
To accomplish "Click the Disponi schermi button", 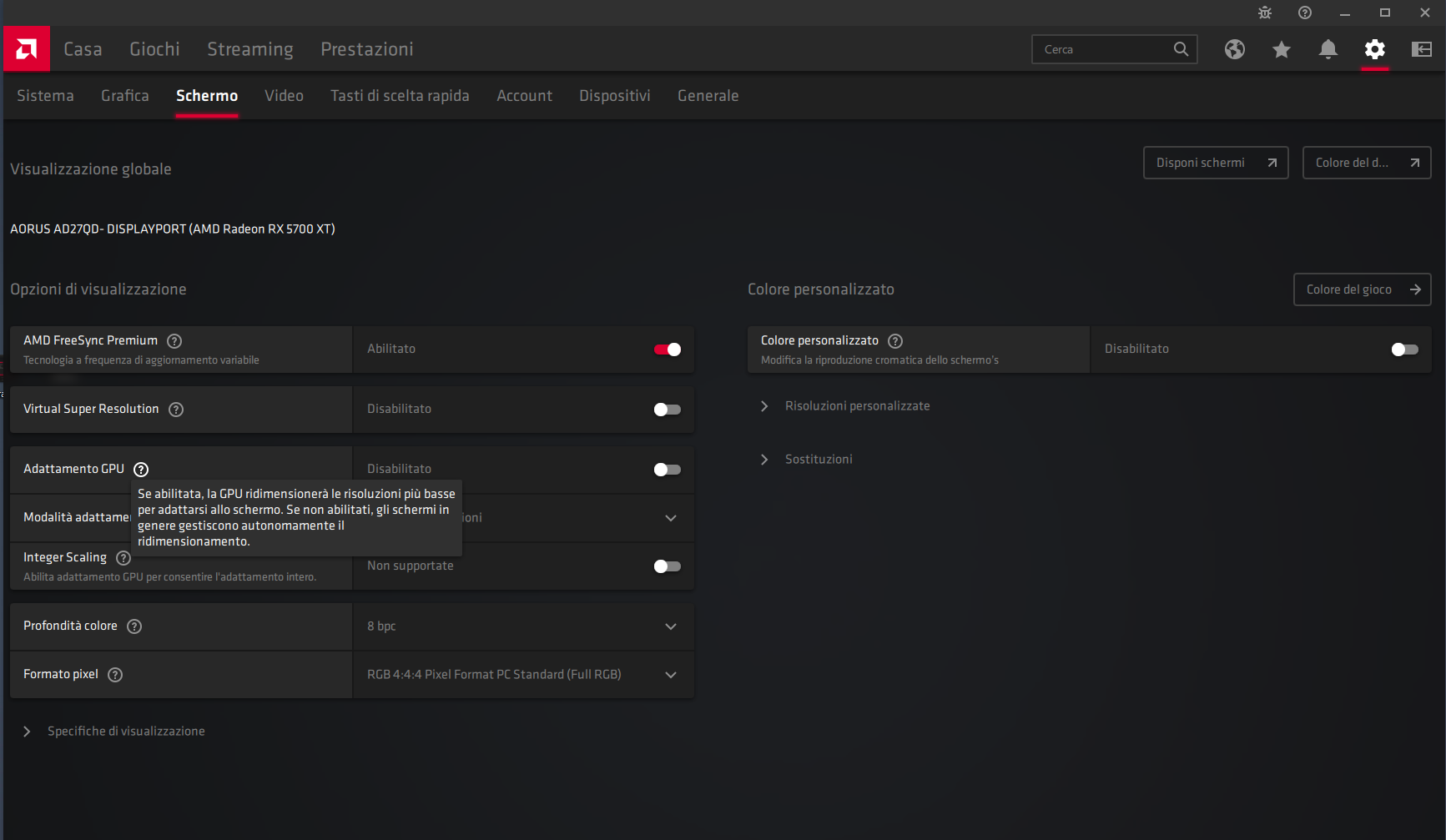I will coord(1216,163).
